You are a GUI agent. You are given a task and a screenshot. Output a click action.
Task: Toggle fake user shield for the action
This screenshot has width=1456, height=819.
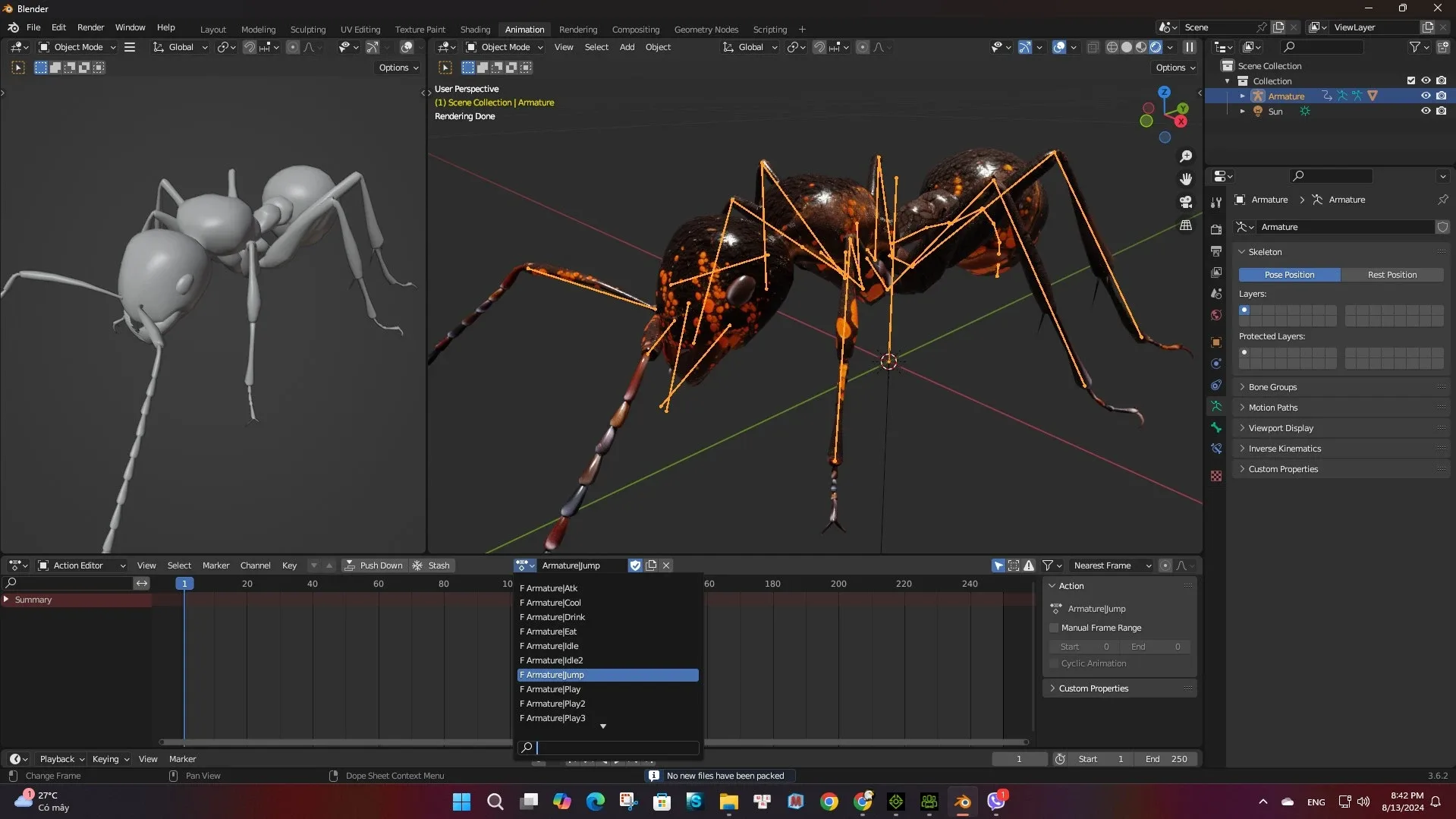(635, 565)
